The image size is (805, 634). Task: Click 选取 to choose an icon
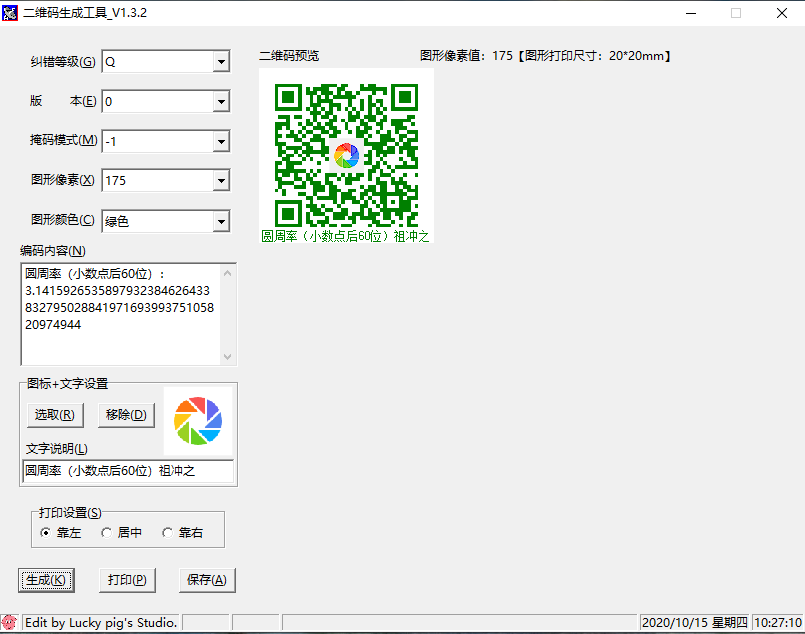point(54,415)
